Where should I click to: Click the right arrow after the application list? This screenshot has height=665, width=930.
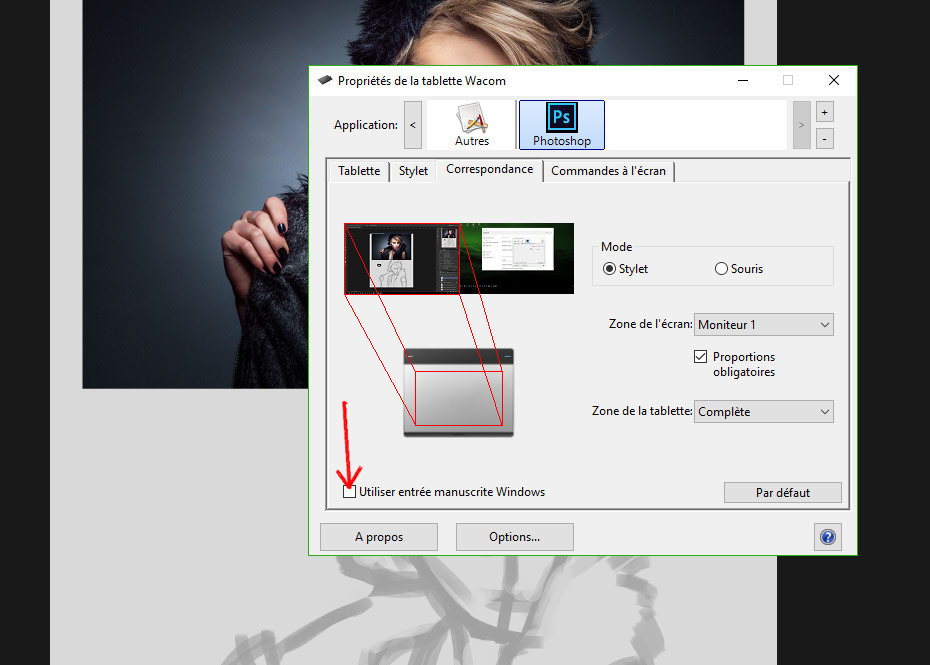coord(801,124)
